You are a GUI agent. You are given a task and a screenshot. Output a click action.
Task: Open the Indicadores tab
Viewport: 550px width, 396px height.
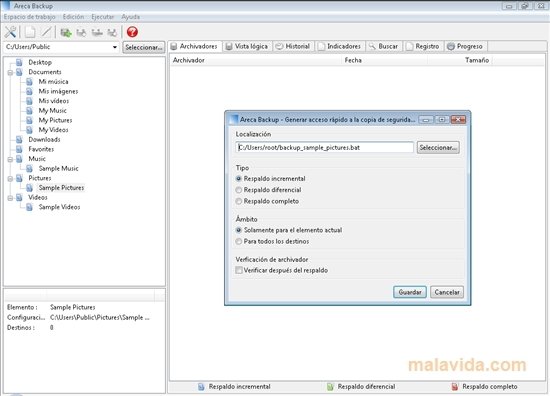click(340, 46)
